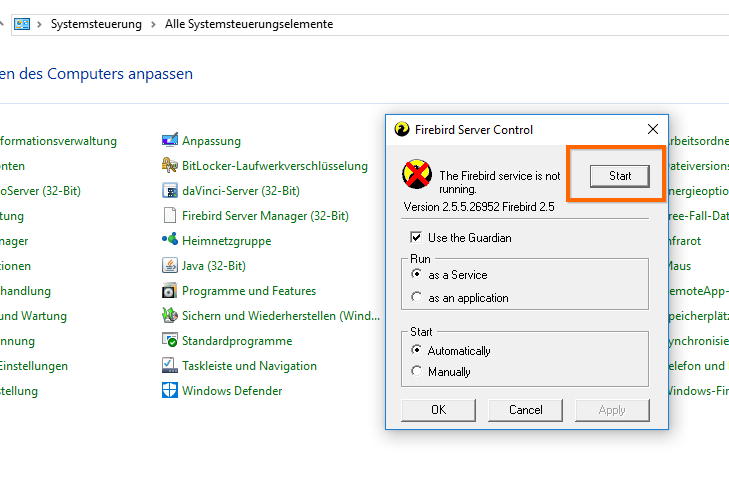Click the Heimnetzgruppe icon
Screen dimensions: 729x493
pos(170,240)
